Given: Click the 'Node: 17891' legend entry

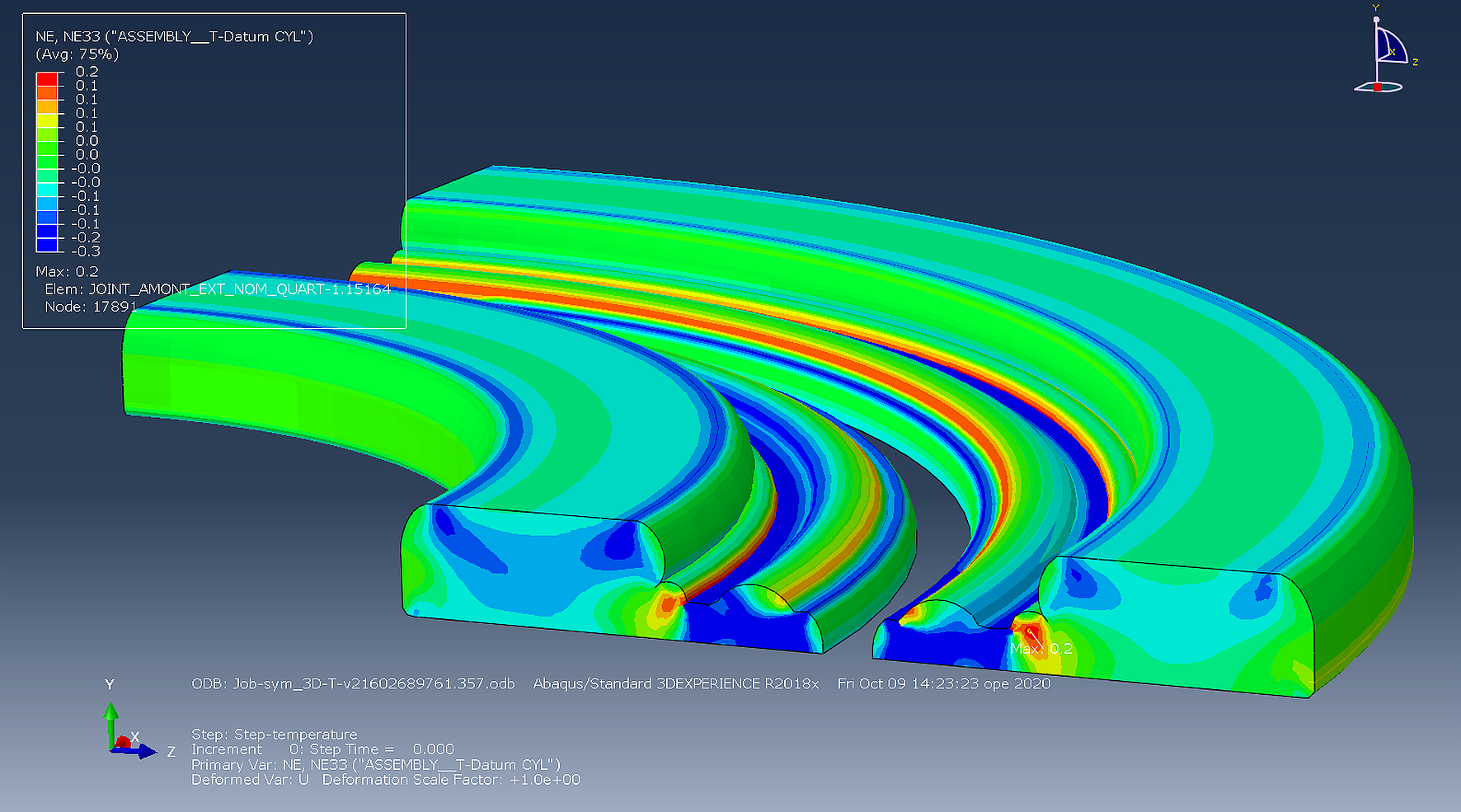Looking at the screenshot, I should click(x=91, y=307).
